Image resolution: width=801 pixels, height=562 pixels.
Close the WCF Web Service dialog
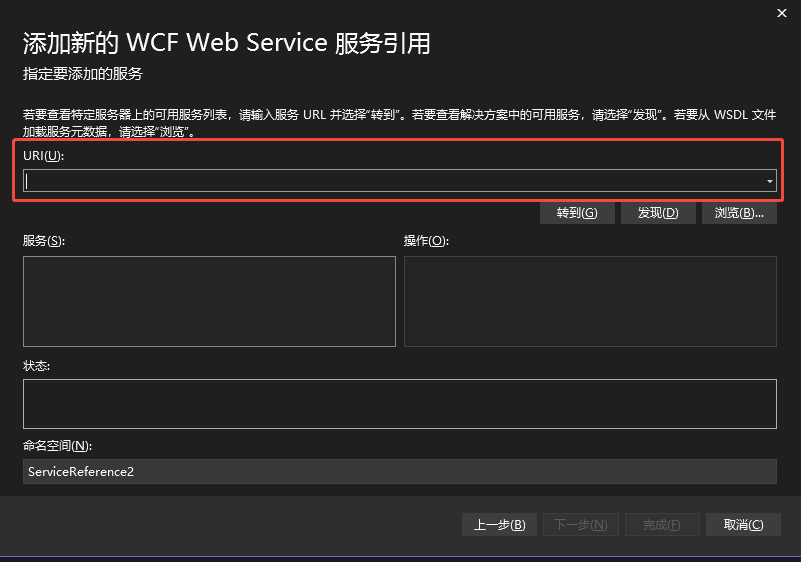click(782, 13)
